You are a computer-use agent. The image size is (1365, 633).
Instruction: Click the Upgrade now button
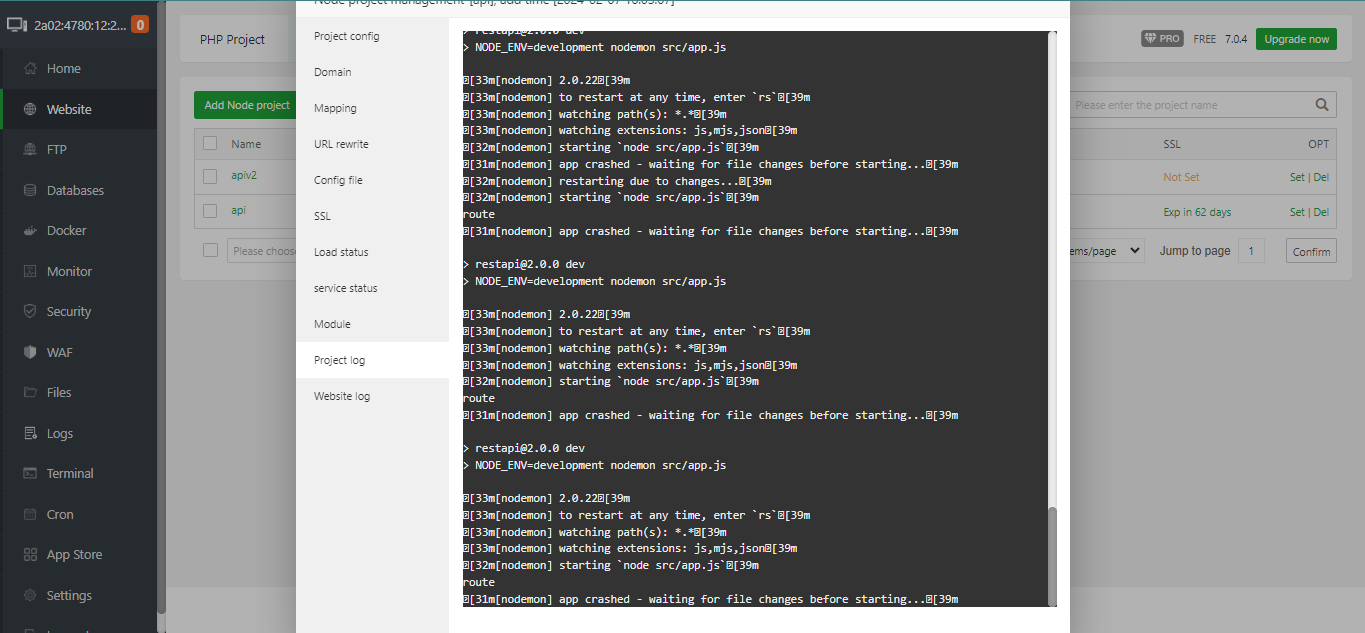pyautogui.click(x=1296, y=39)
